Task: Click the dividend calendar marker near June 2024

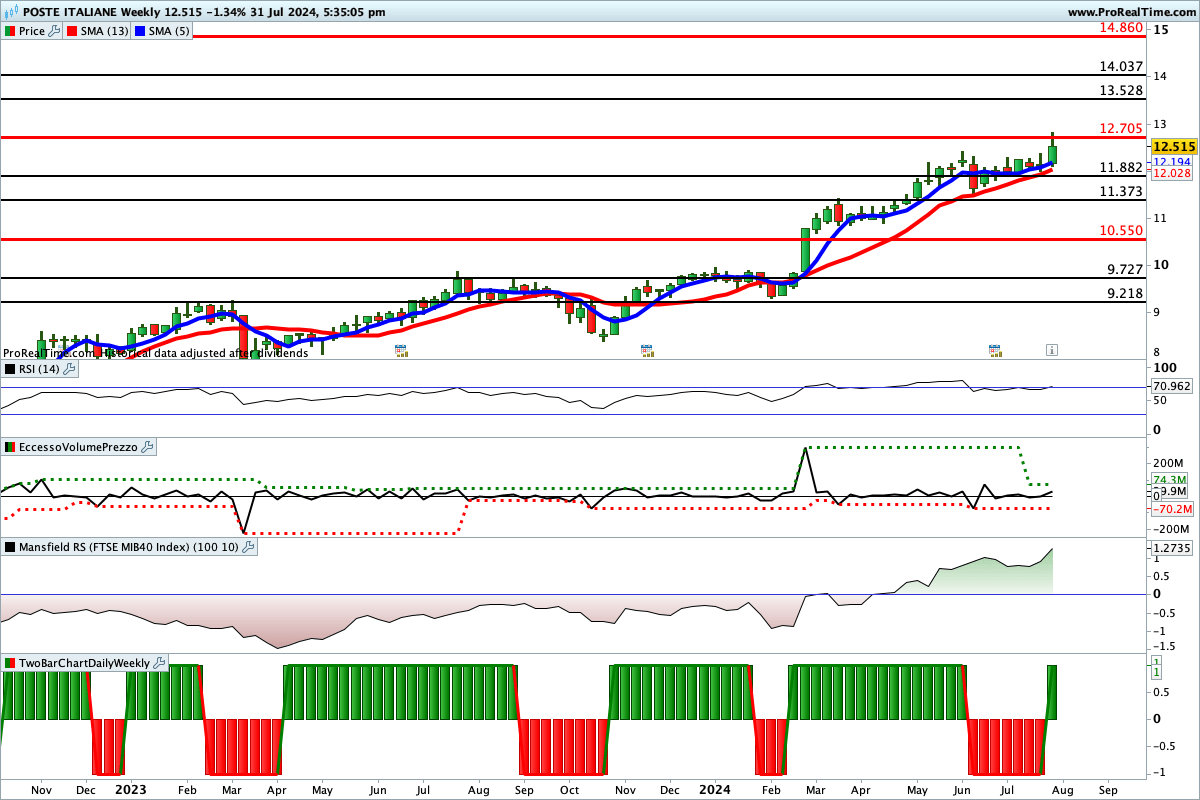Action: point(995,350)
